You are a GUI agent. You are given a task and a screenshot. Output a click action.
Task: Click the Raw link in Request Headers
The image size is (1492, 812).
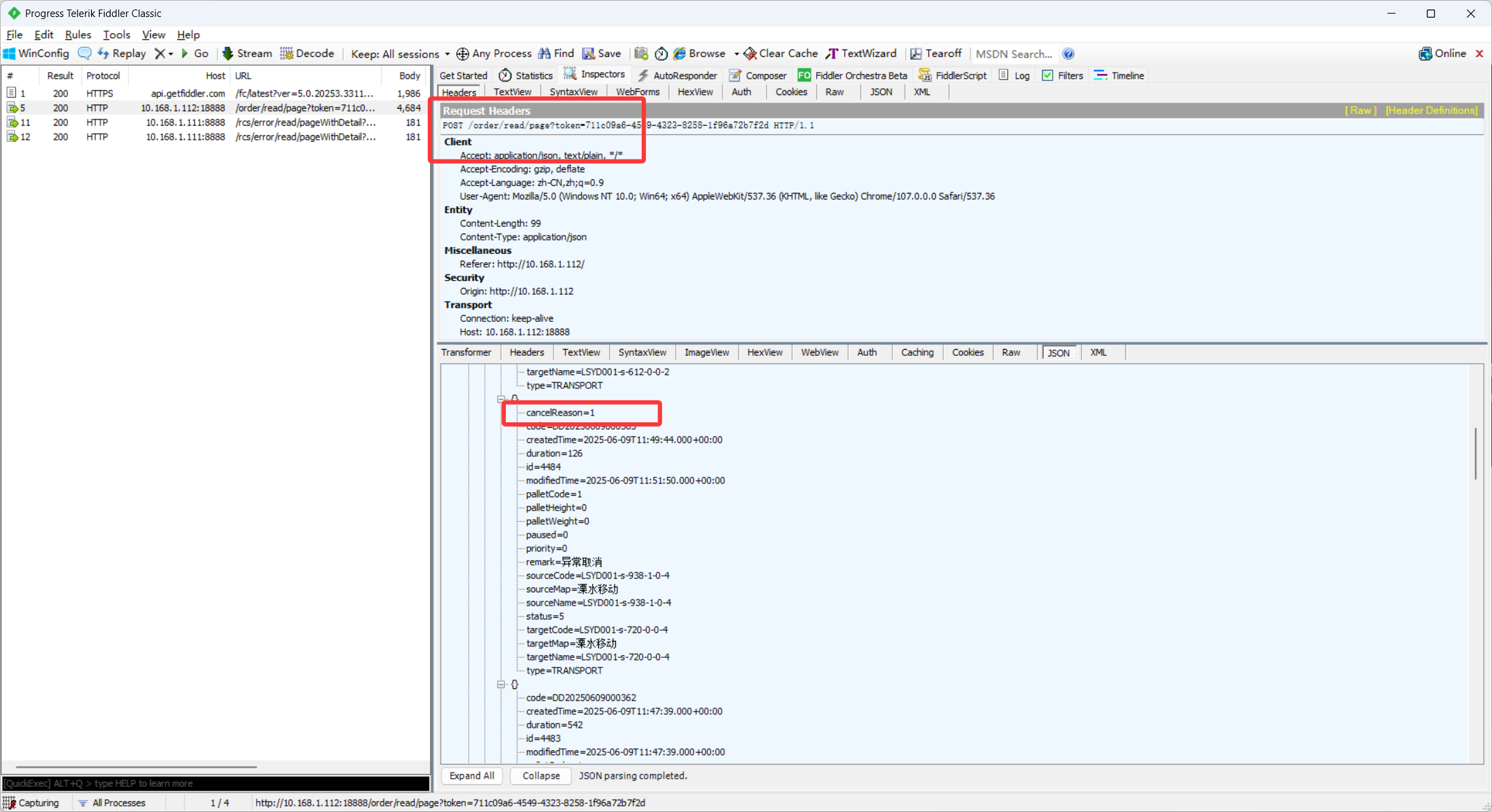coord(1360,110)
